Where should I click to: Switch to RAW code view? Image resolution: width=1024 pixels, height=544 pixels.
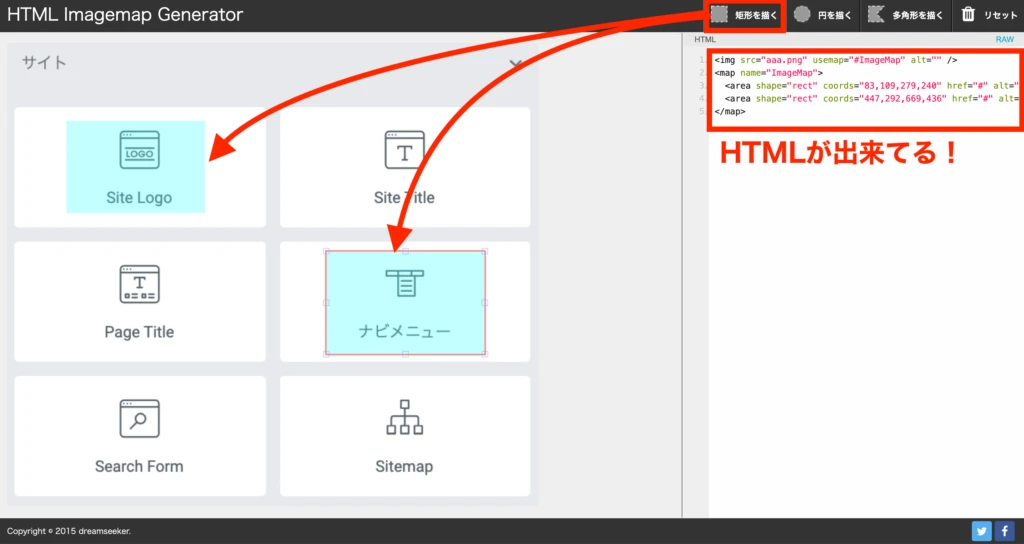click(x=1004, y=40)
